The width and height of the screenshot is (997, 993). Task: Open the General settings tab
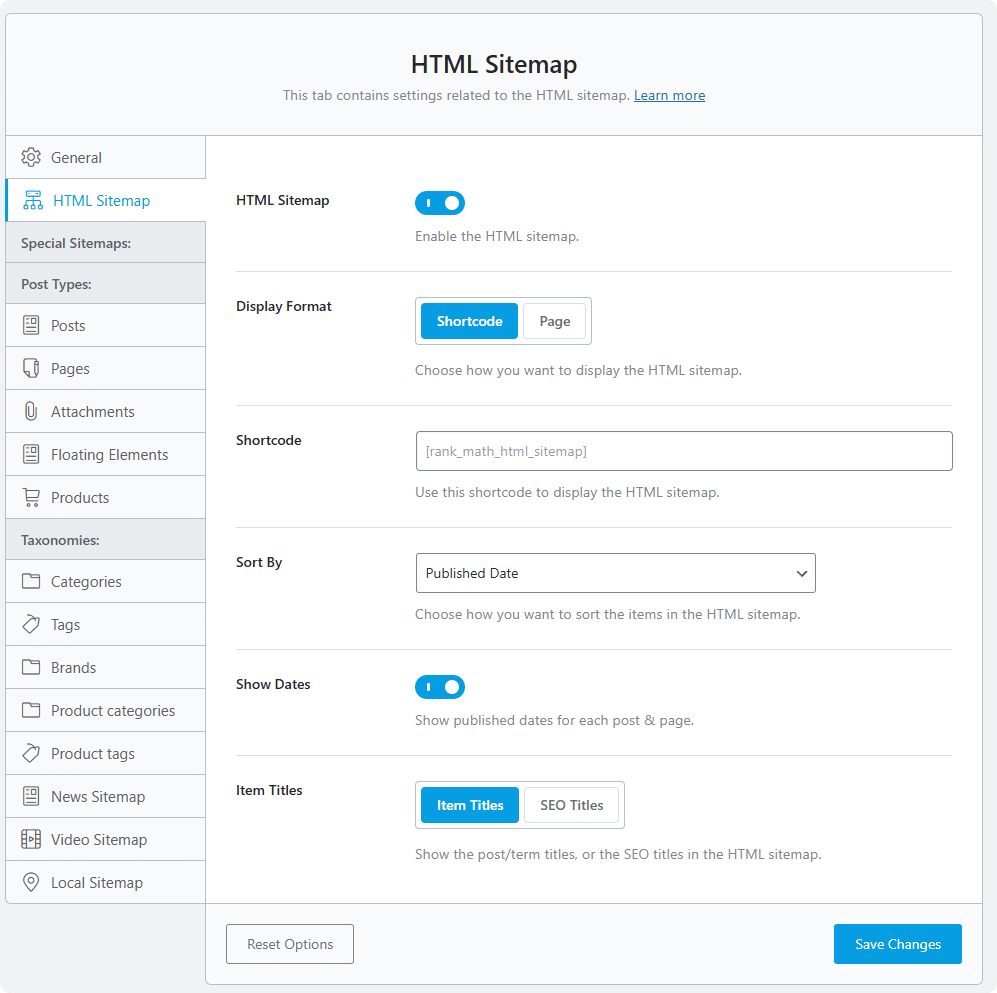pyautogui.click(x=106, y=157)
